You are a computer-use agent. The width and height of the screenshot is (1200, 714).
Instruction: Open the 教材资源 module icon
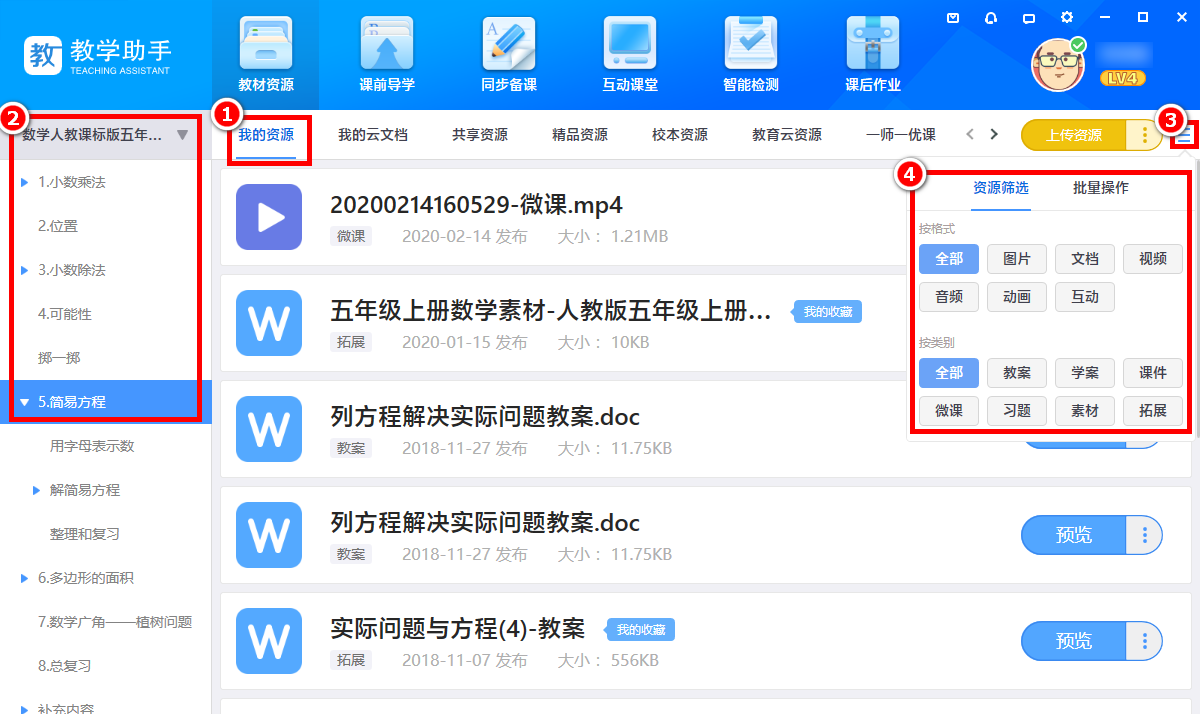266,45
